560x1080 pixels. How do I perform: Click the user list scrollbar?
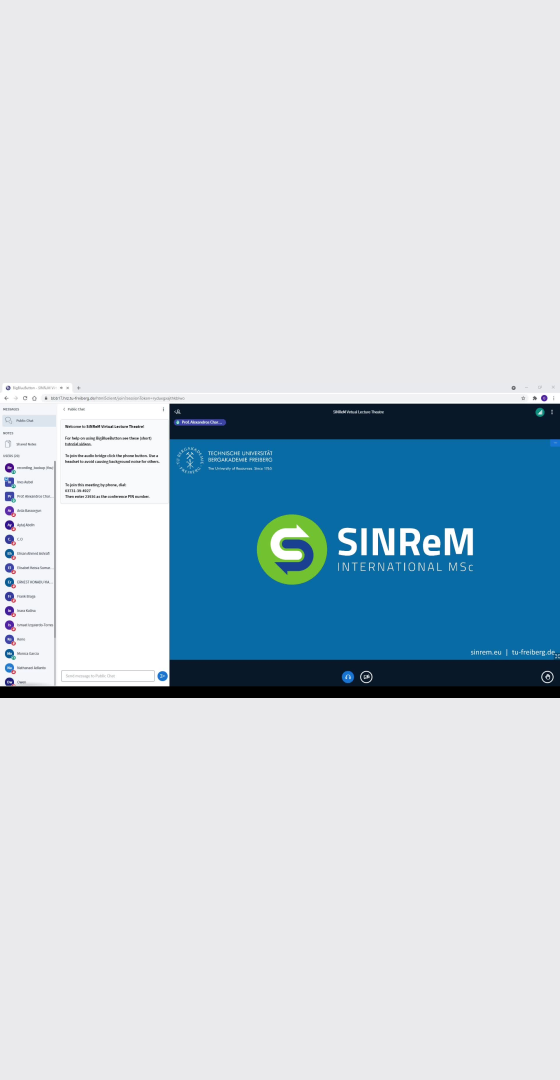tap(55, 551)
